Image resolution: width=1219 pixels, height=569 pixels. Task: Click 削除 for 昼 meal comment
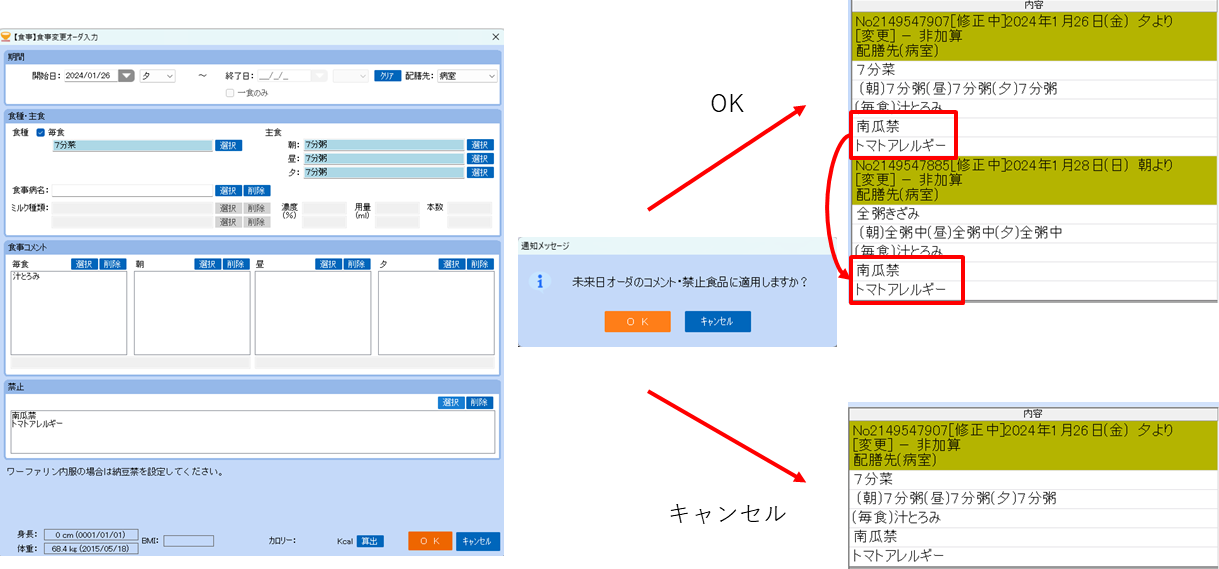tap(357, 265)
